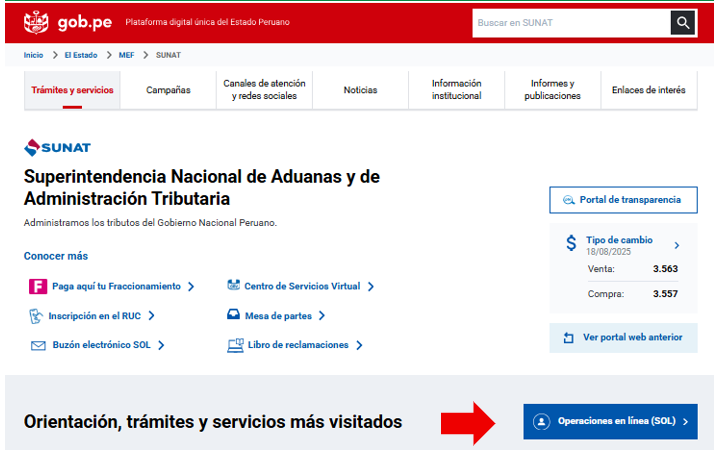Click the magnifying glass search button

(x=683, y=22)
